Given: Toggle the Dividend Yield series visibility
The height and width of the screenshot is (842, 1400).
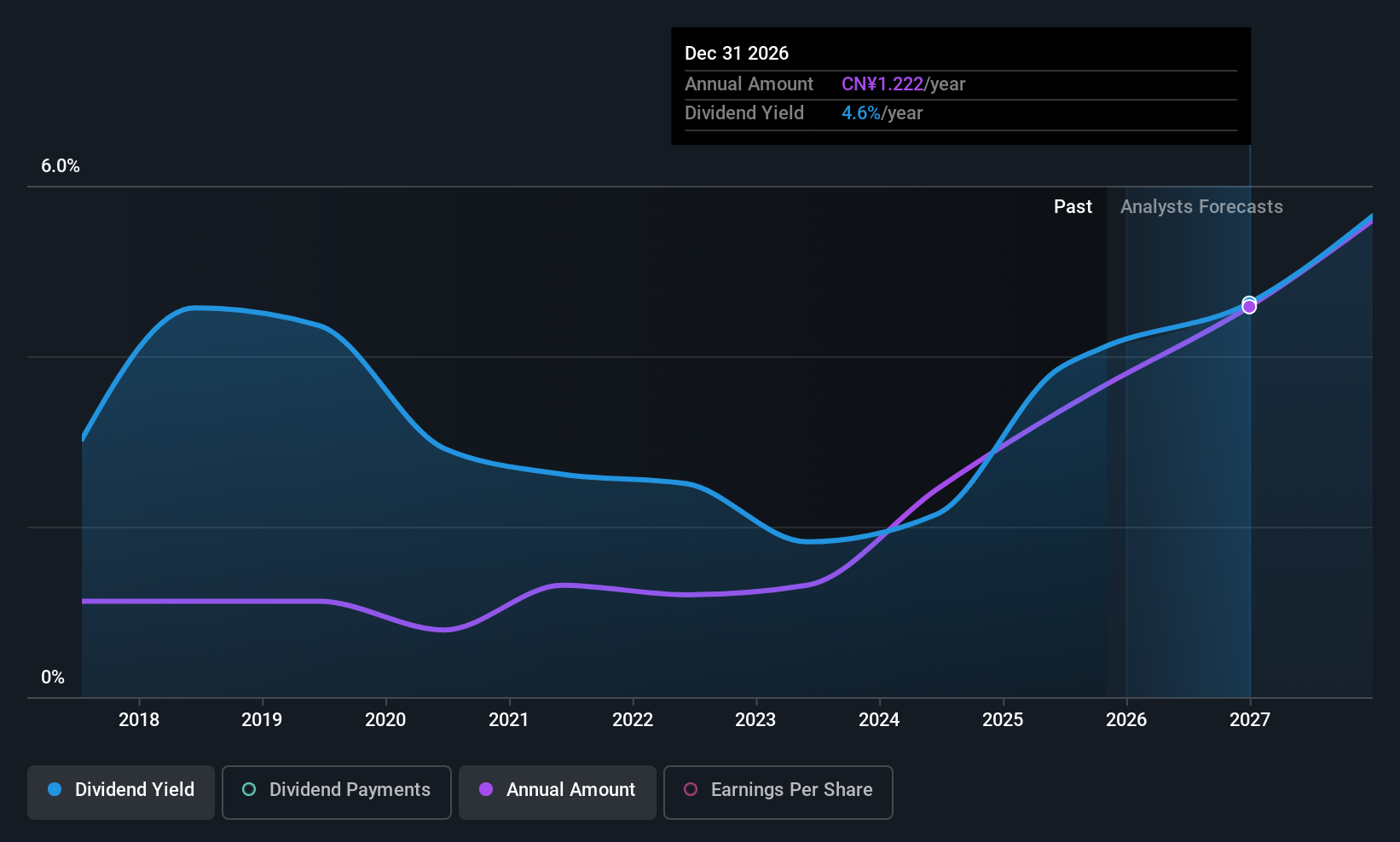Looking at the screenshot, I should click(x=120, y=790).
